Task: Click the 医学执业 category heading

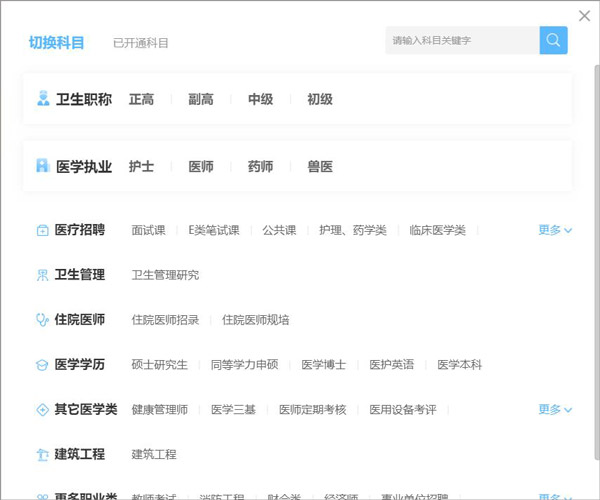Action: coord(84,166)
